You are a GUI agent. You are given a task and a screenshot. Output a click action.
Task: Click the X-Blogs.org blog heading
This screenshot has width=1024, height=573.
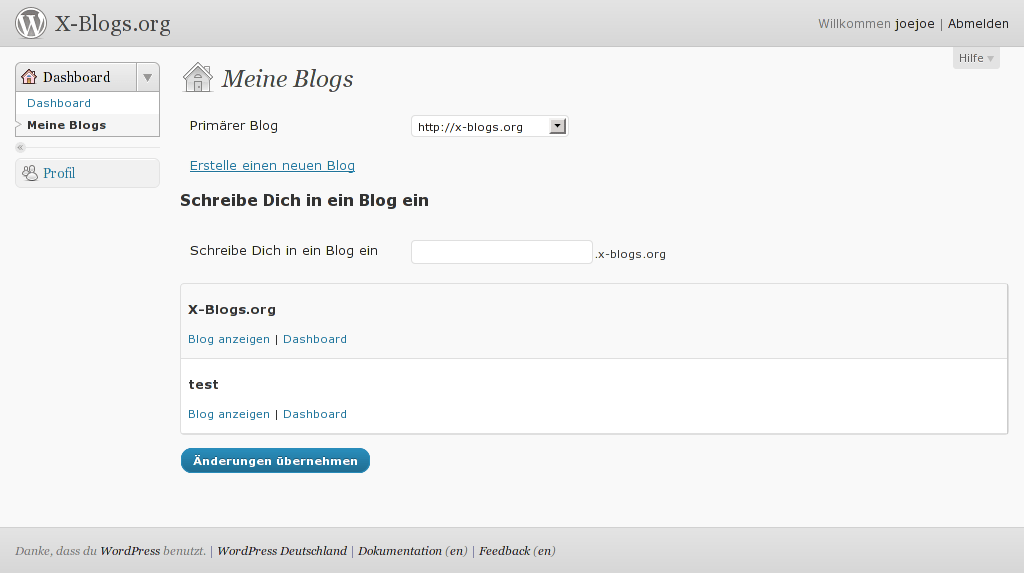pos(232,310)
